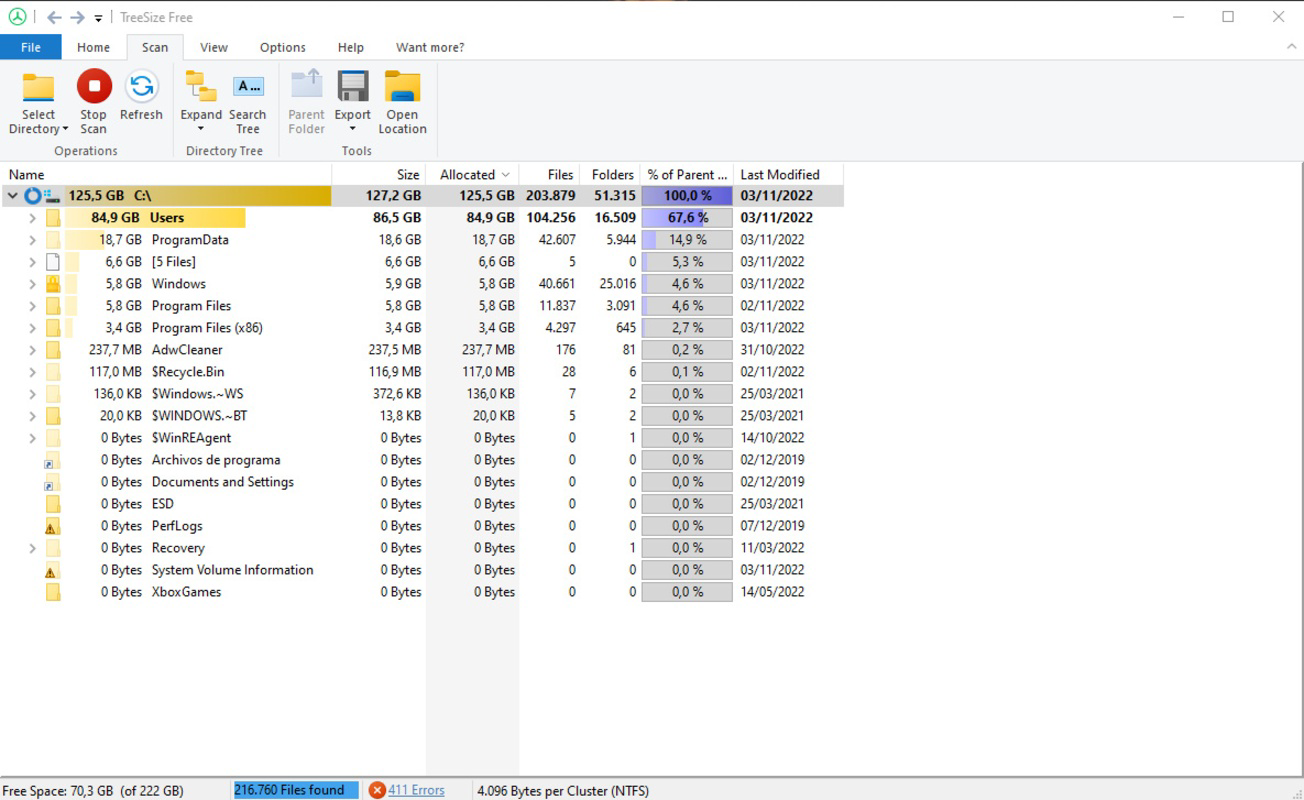The height and width of the screenshot is (800, 1304).
Task: Click the Expand directory tree icon
Action: 201,87
